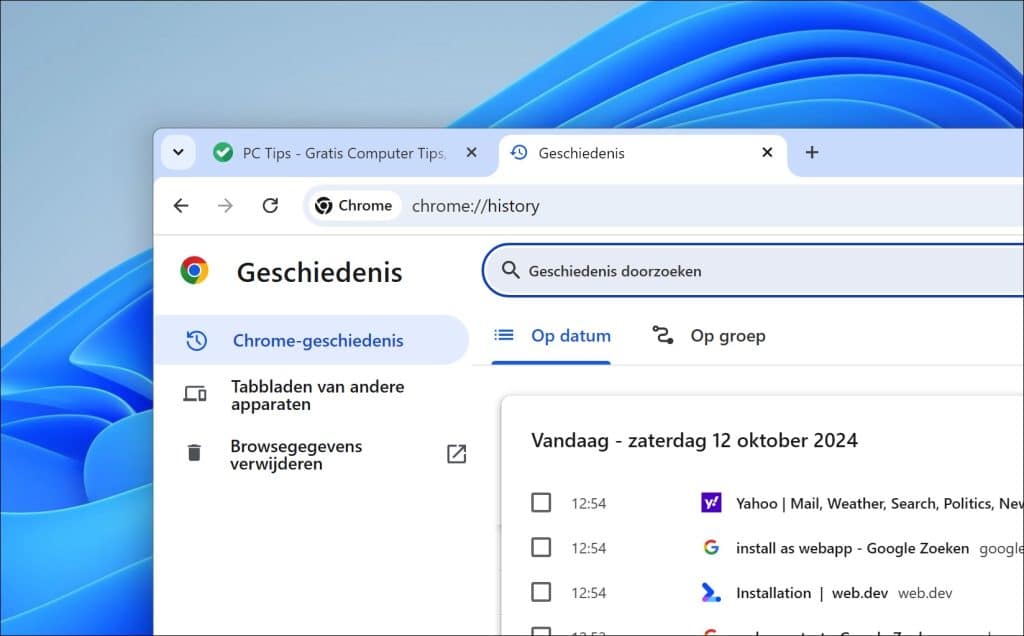
Task: Click the web.dev domain label text
Action: pyautogui.click(x=925, y=593)
